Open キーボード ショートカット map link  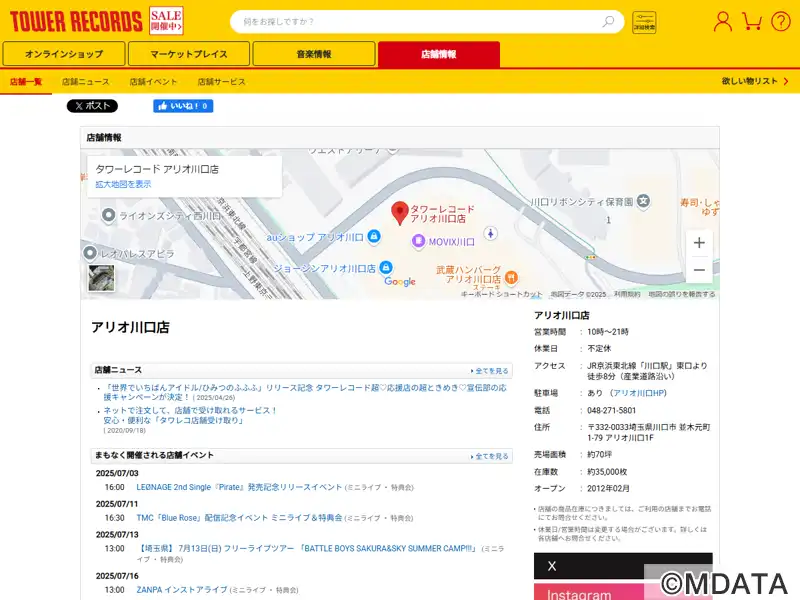click(x=501, y=294)
